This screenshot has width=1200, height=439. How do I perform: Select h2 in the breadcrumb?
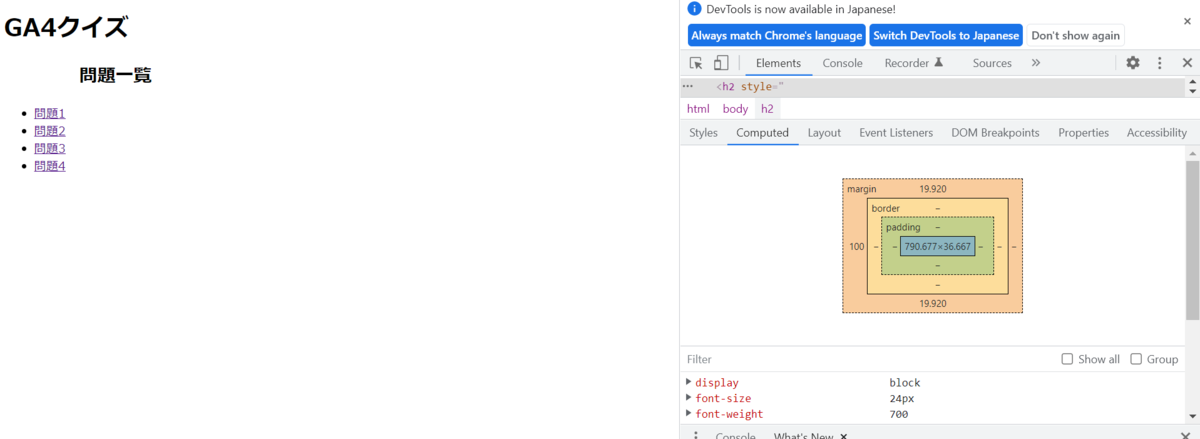pos(767,109)
